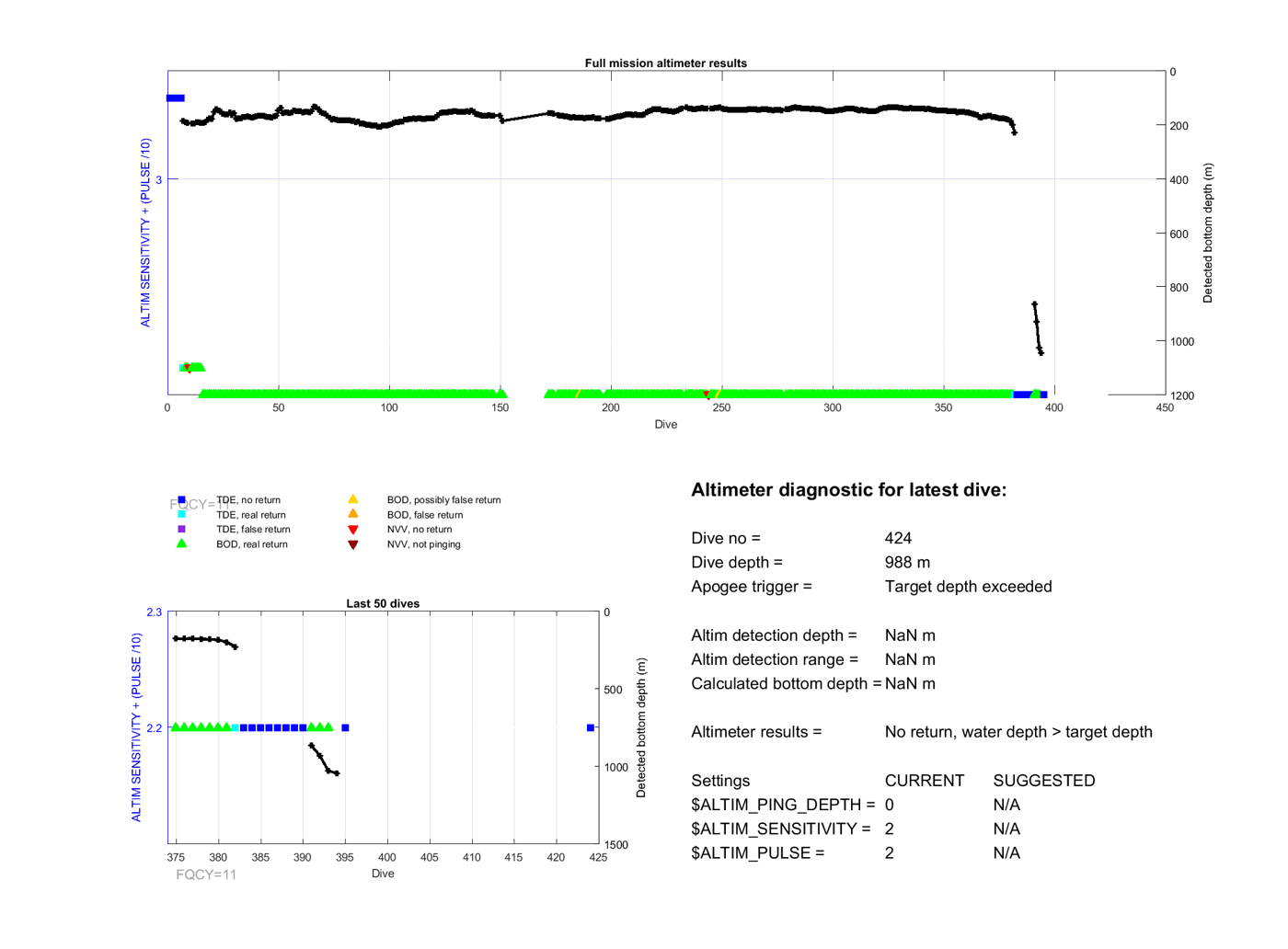The height and width of the screenshot is (949, 1288).
Task: Click the 'Dive' x-axis label under Last 50 dives plot
Action: [x=383, y=874]
